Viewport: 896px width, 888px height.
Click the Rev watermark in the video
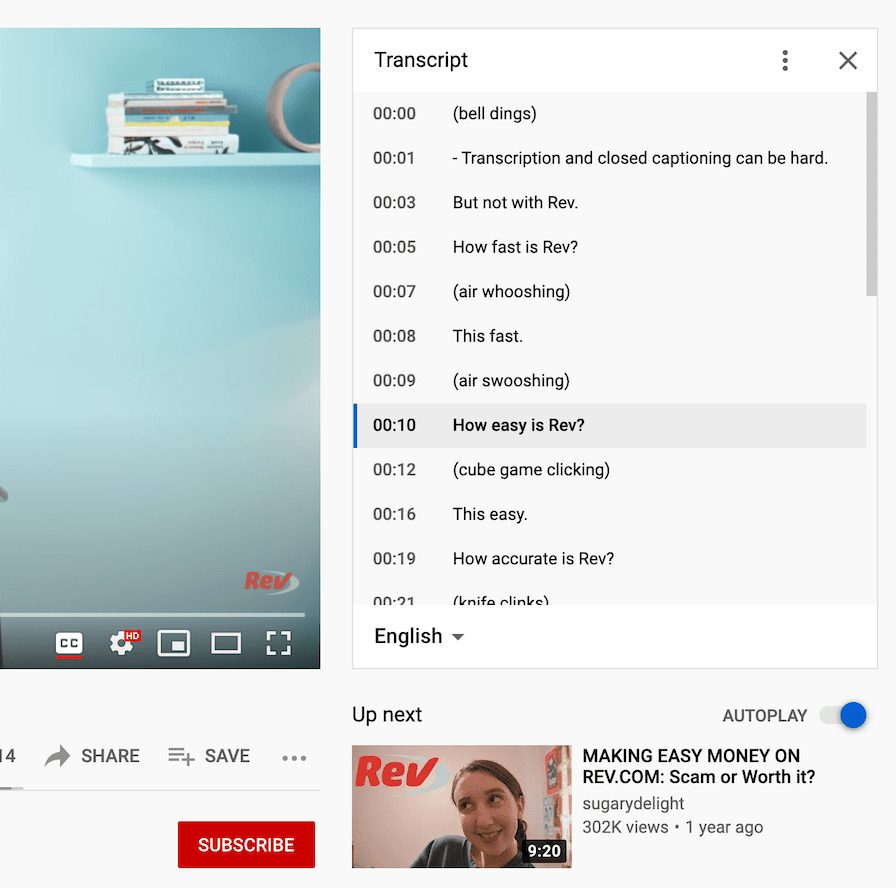coord(271,582)
